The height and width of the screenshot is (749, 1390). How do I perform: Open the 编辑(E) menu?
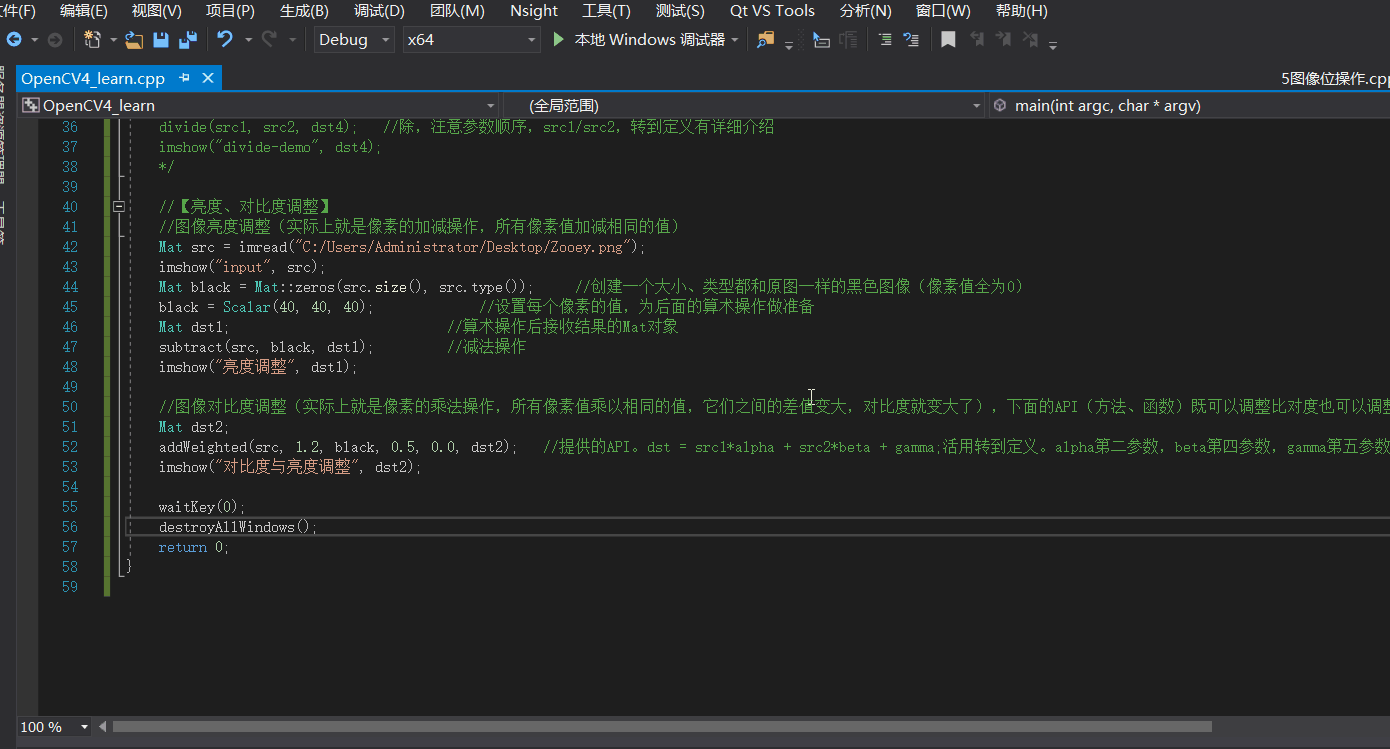[x=83, y=11]
